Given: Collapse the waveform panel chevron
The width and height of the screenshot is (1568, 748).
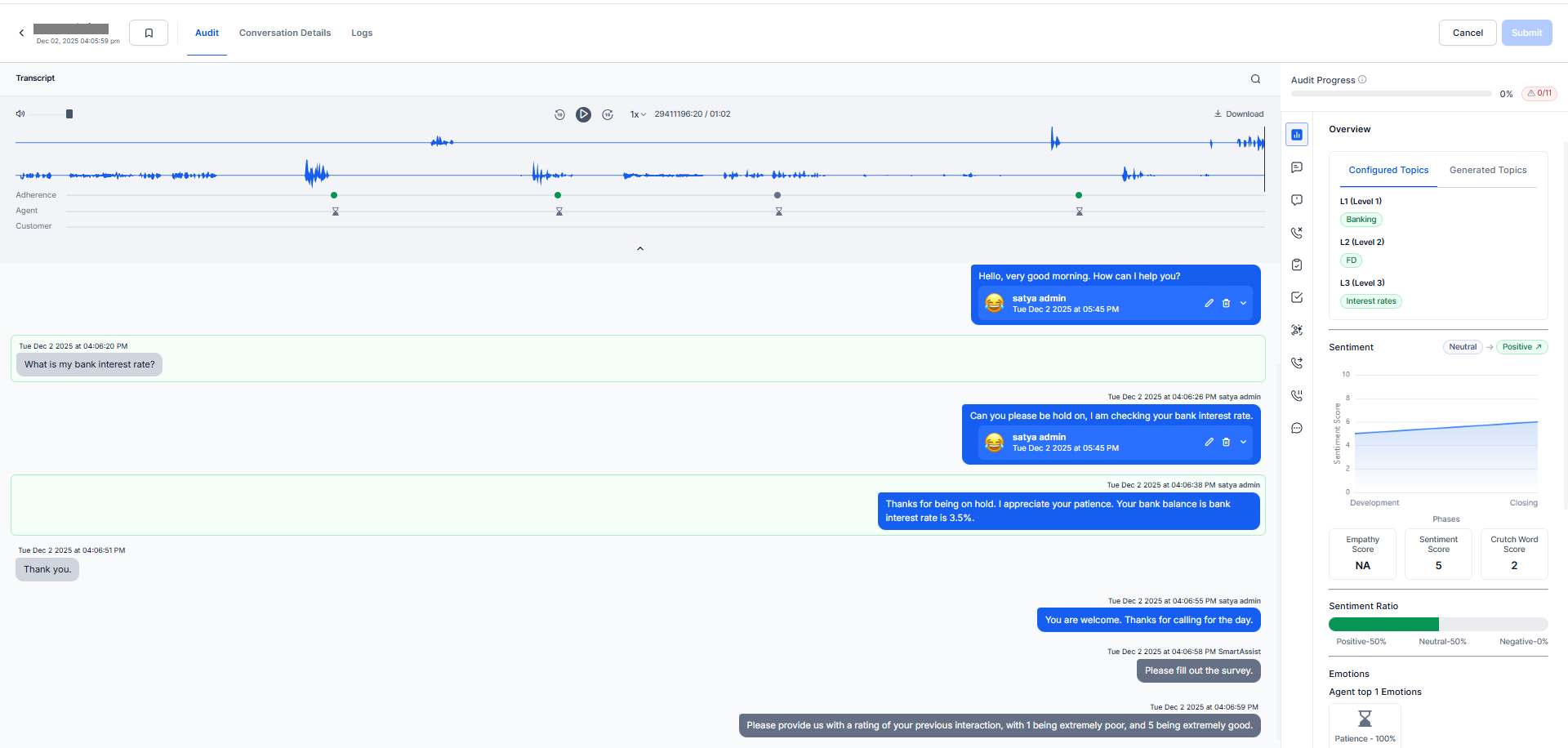Looking at the screenshot, I should [x=640, y=248].
